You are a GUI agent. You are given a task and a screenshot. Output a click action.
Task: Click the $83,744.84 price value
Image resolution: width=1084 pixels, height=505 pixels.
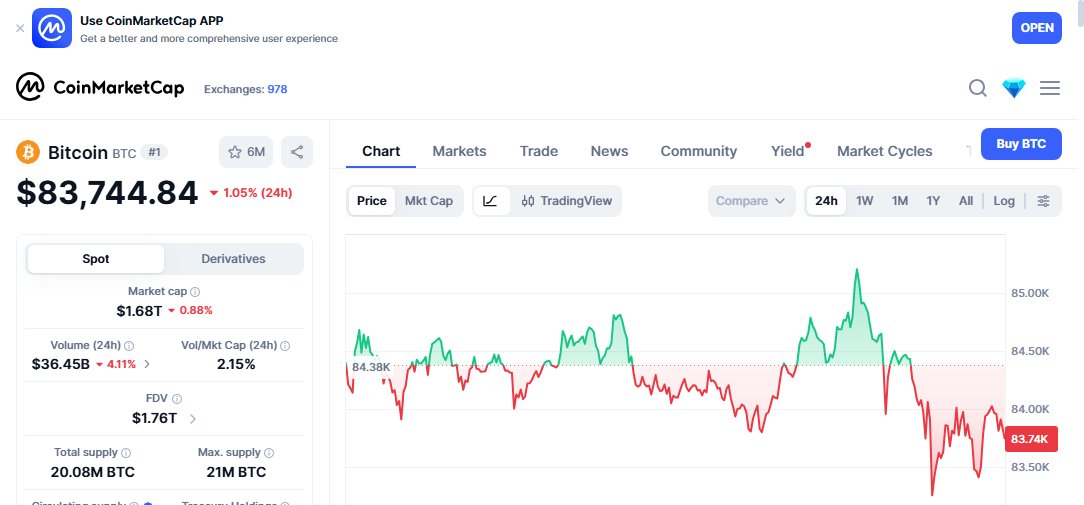pos(107,193)
